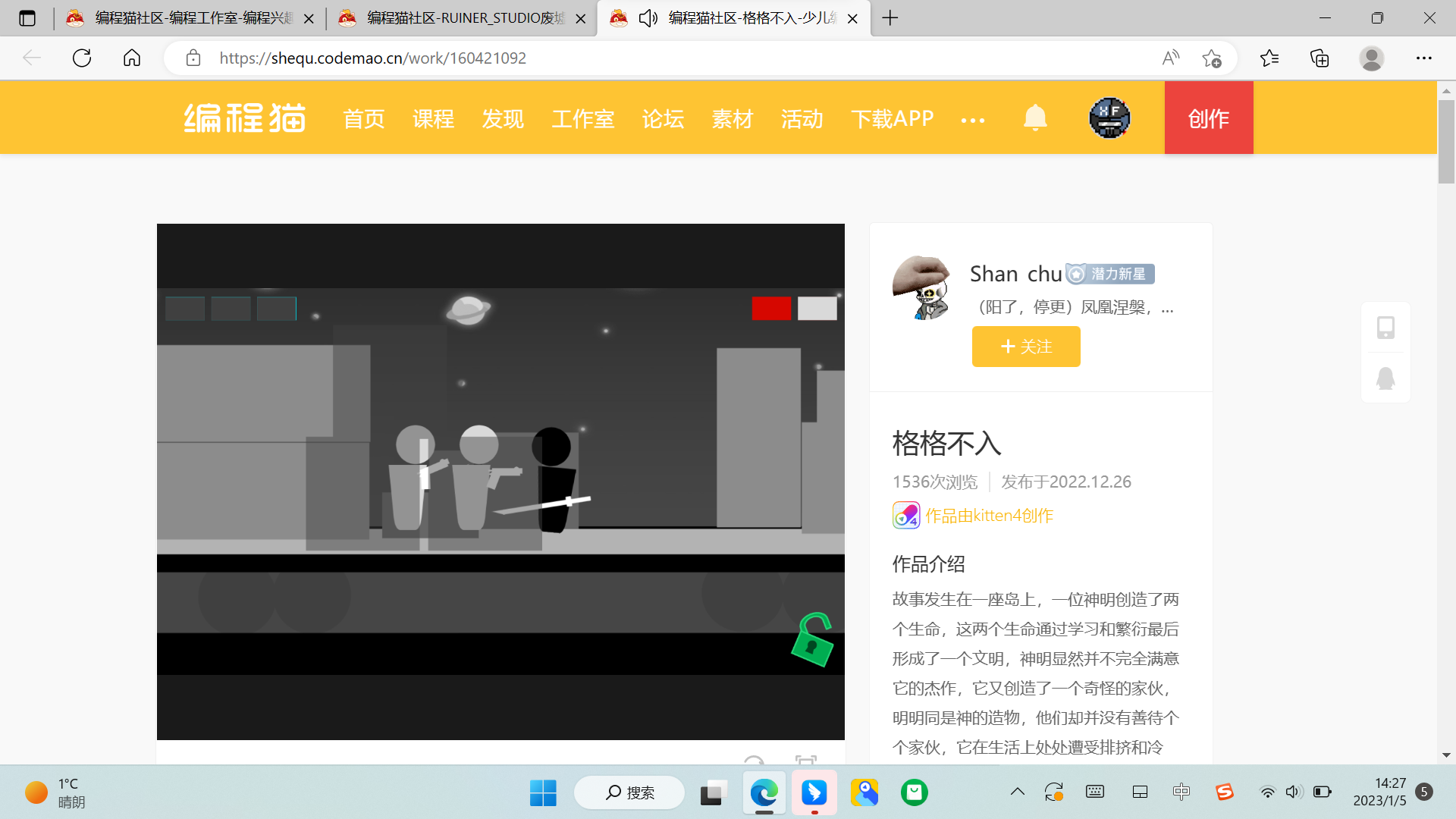Image resolution: width=1456 pixels, height=819 pixels.
Task: Go to the browser home page
Action: coord(132,58)
